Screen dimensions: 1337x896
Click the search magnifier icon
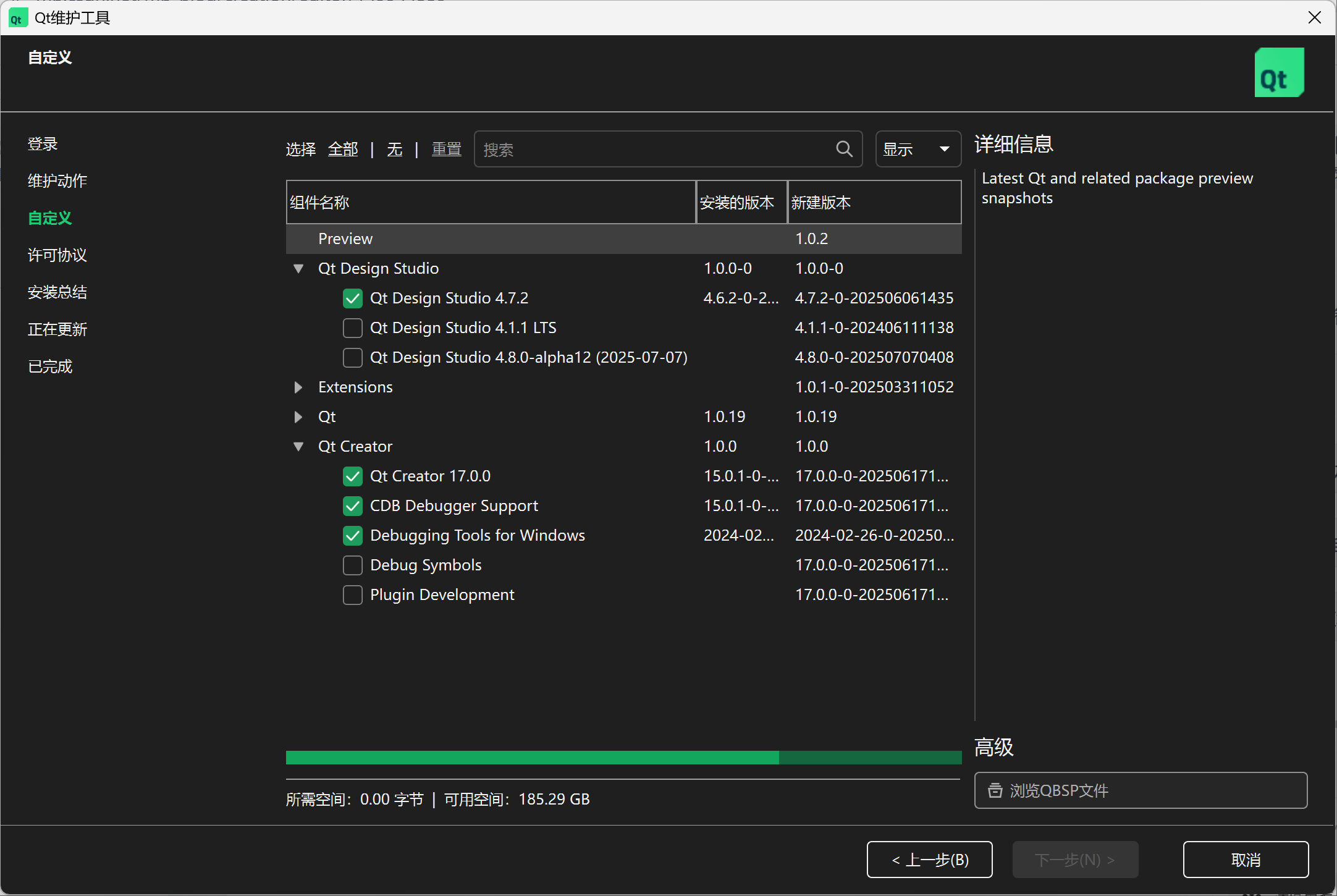pyautogui.click(x=844, y=149)
